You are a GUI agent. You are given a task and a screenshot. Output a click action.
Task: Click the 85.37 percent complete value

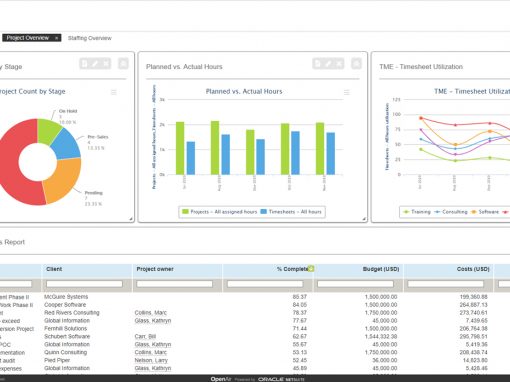299,297
